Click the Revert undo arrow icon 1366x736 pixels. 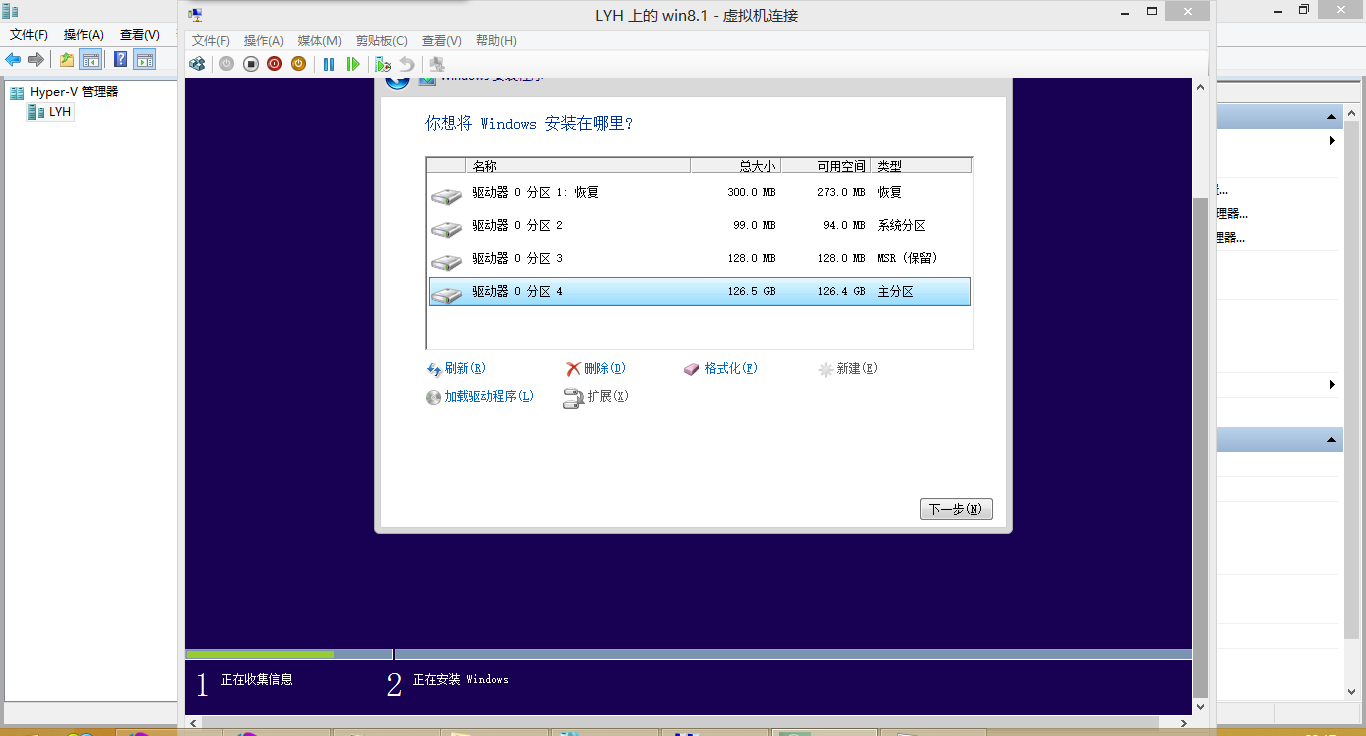[x=407, y=64]
